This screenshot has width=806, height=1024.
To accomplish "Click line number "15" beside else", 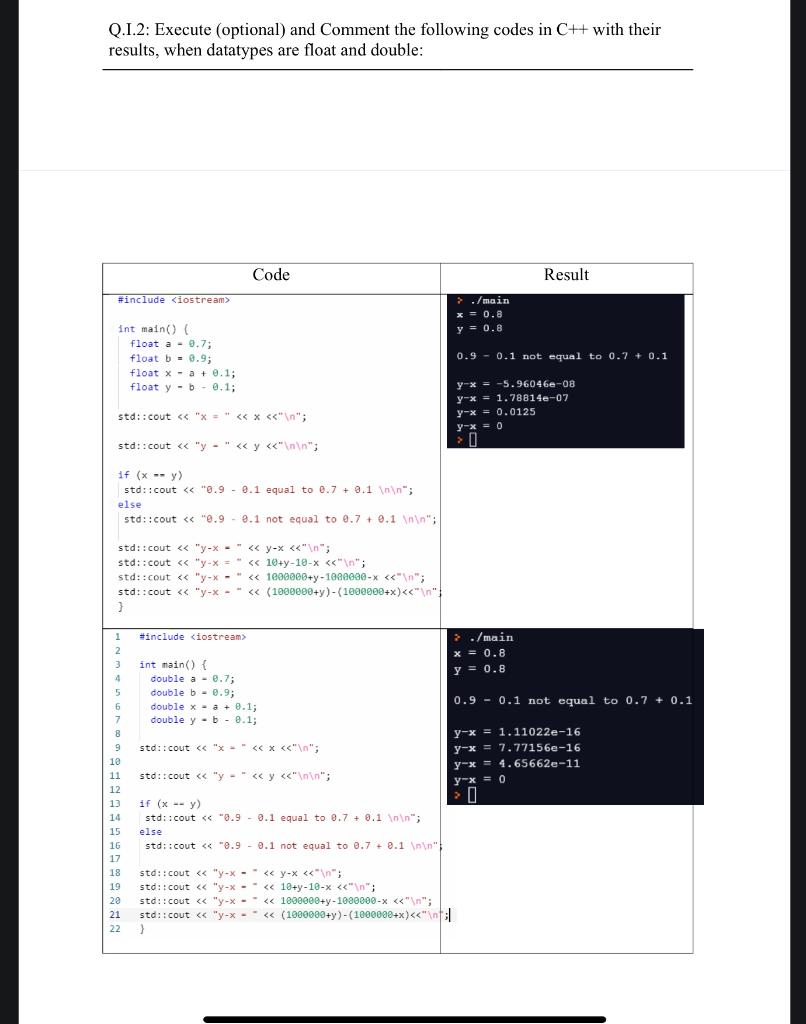I will coord(115,832).
